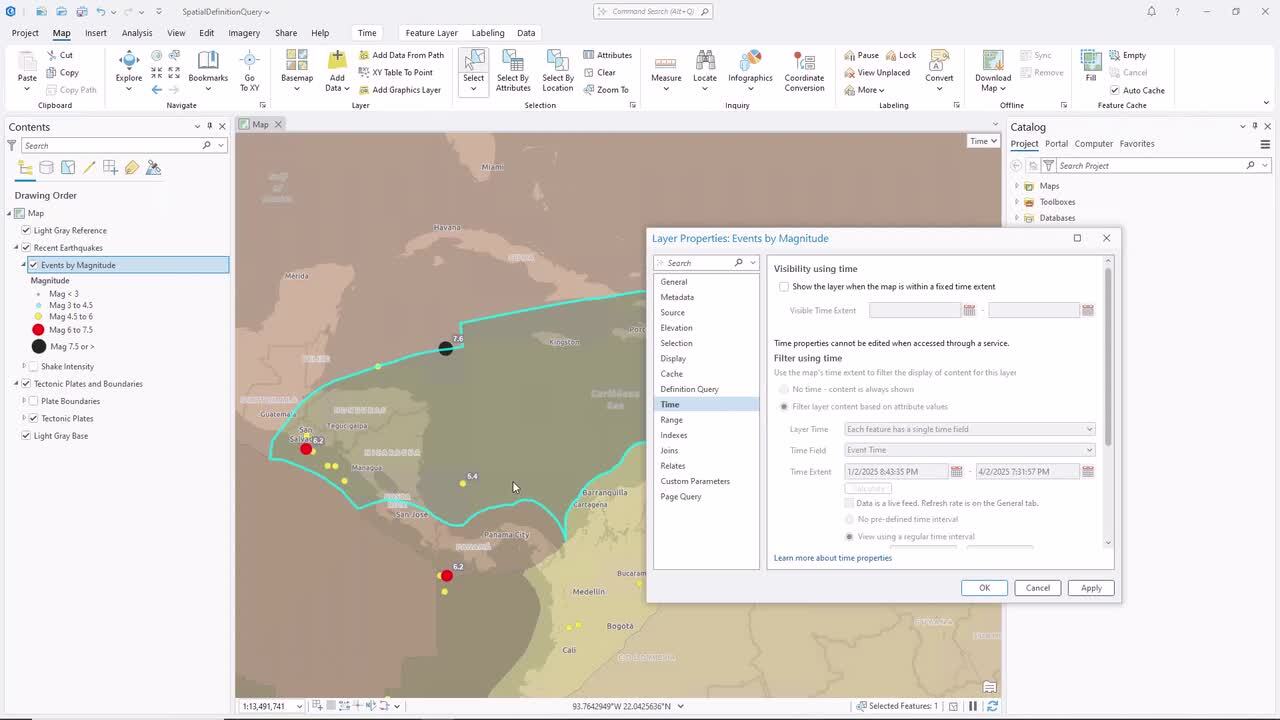The width and height of the screenshot is (1280, 720).
Task: Click the Download Map icon
Action: [993, 62]
